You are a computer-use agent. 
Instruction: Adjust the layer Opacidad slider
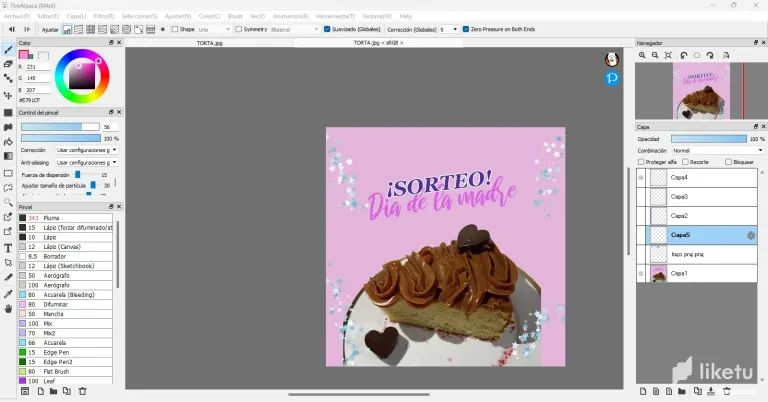pyautogui.click(x=709, y=139)
